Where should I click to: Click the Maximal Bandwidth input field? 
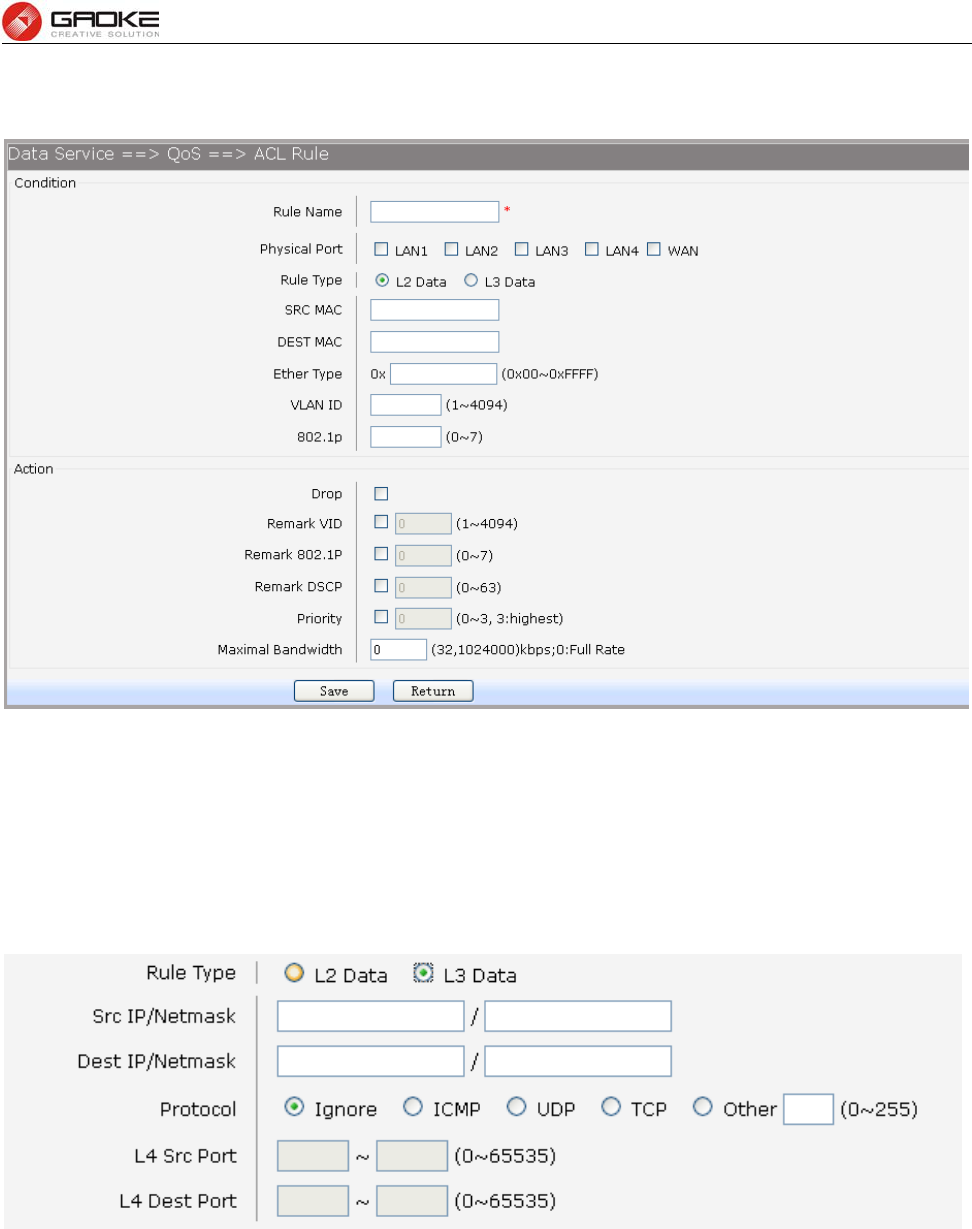[398, 649]
